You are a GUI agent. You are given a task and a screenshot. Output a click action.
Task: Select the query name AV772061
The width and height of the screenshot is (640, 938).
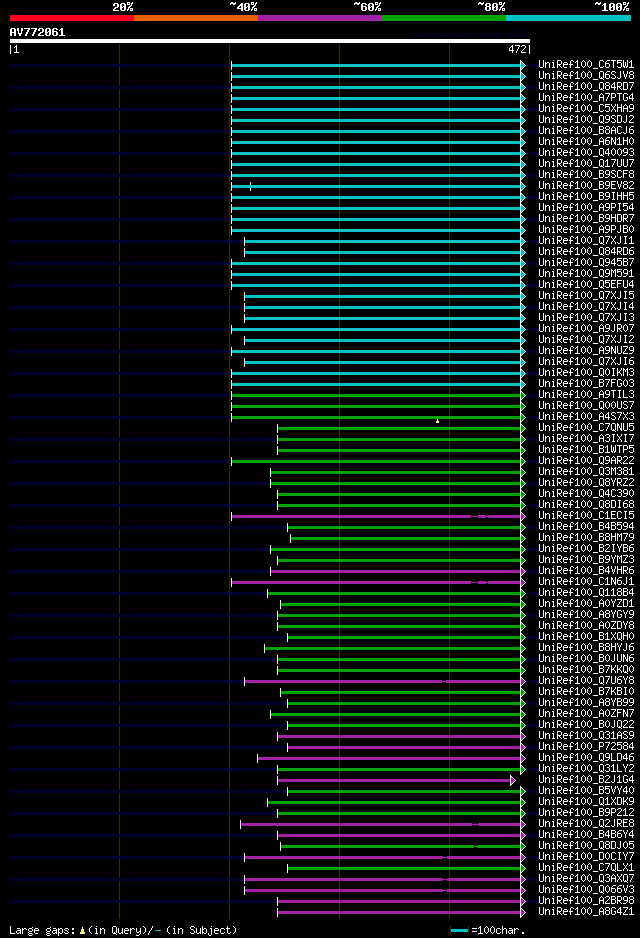37,32
